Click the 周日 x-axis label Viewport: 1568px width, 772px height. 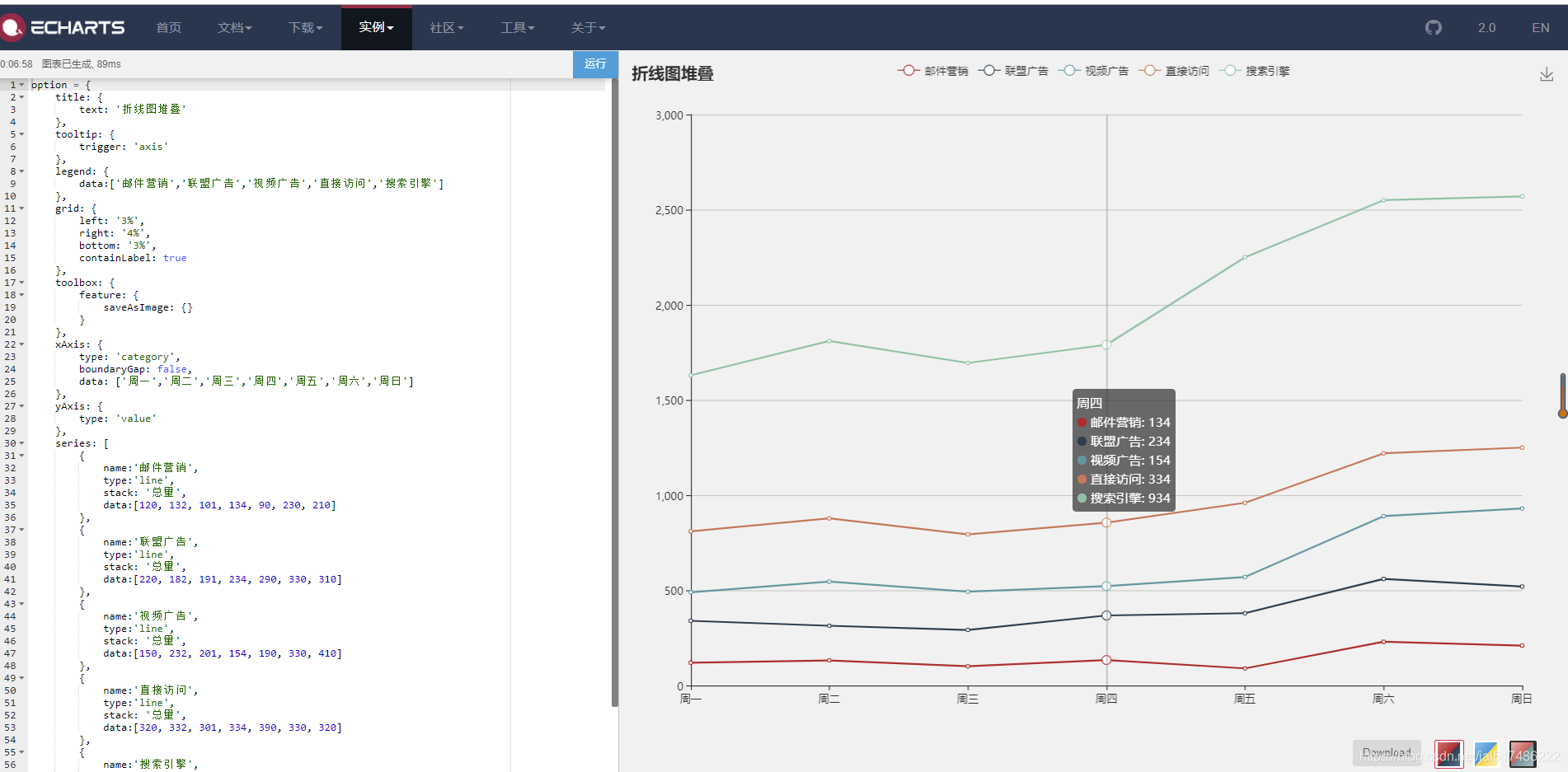[1522, 699]
